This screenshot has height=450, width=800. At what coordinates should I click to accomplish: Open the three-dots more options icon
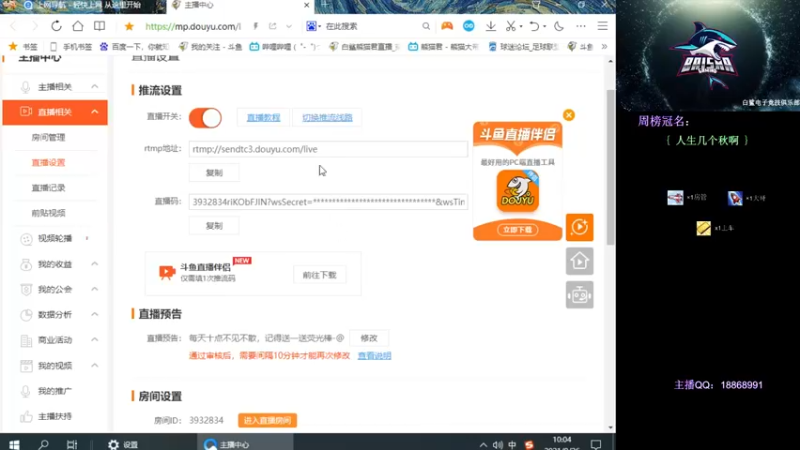click(581, 26)
